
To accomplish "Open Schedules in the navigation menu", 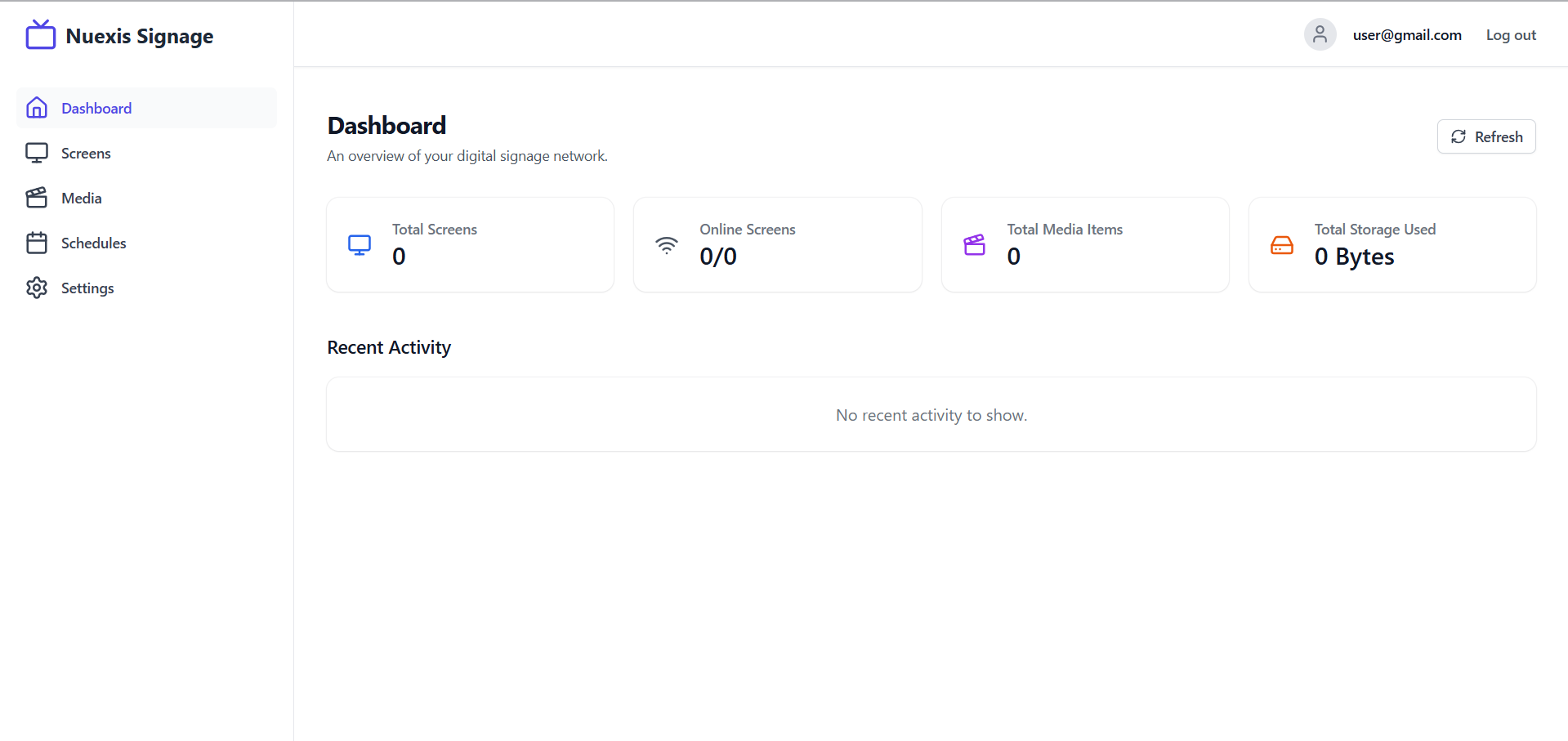I will (93, 243).
